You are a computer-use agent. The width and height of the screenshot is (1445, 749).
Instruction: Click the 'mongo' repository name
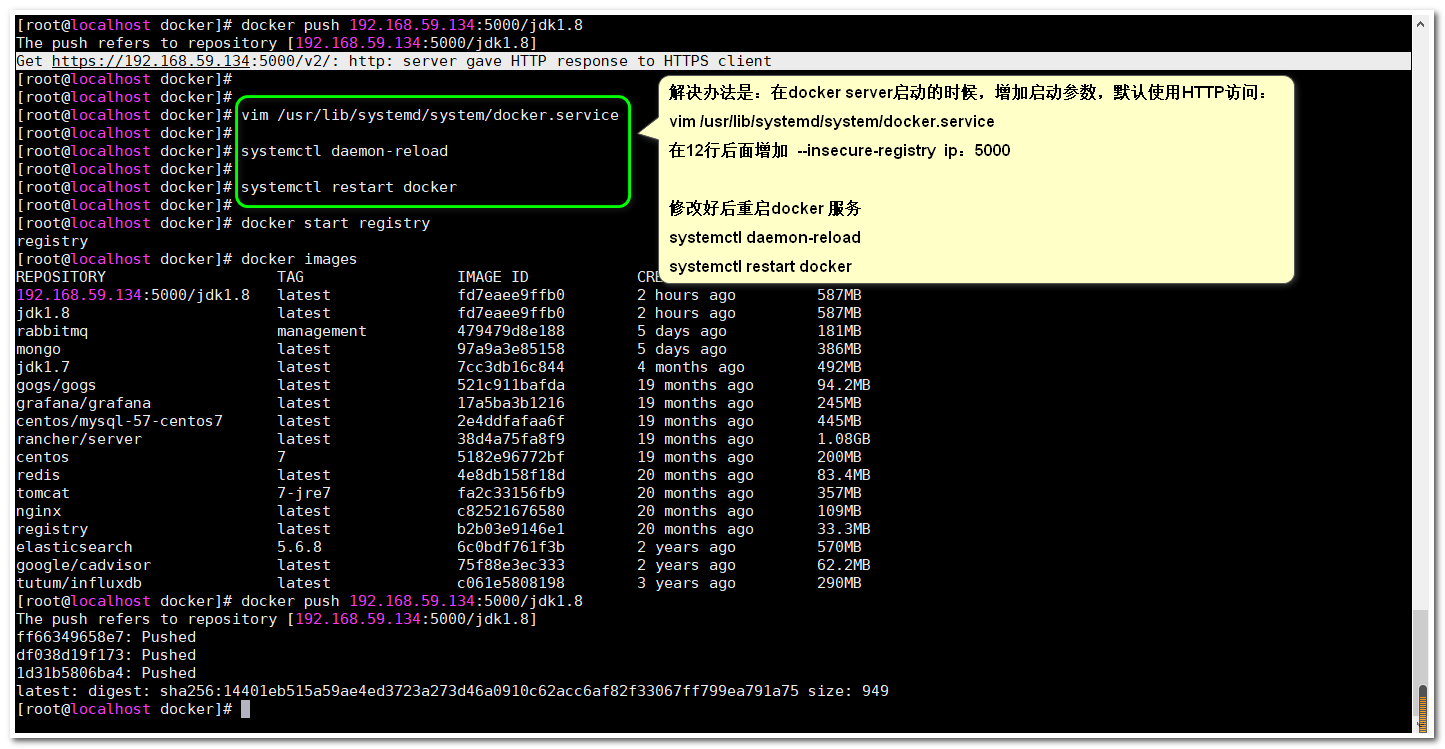pos(39,349)
